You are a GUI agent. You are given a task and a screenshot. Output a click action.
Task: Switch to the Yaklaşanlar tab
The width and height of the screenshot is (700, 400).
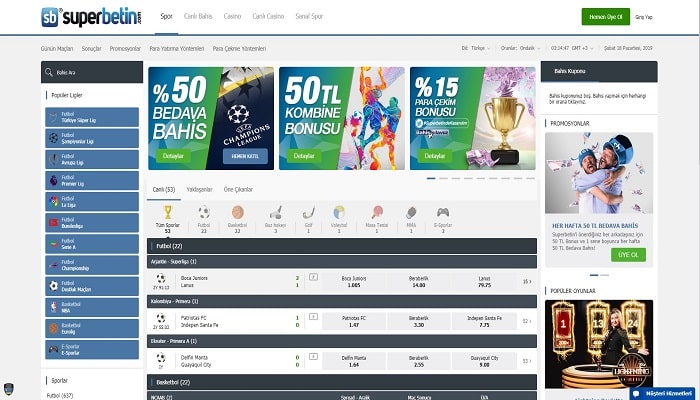tap(201, 189)
